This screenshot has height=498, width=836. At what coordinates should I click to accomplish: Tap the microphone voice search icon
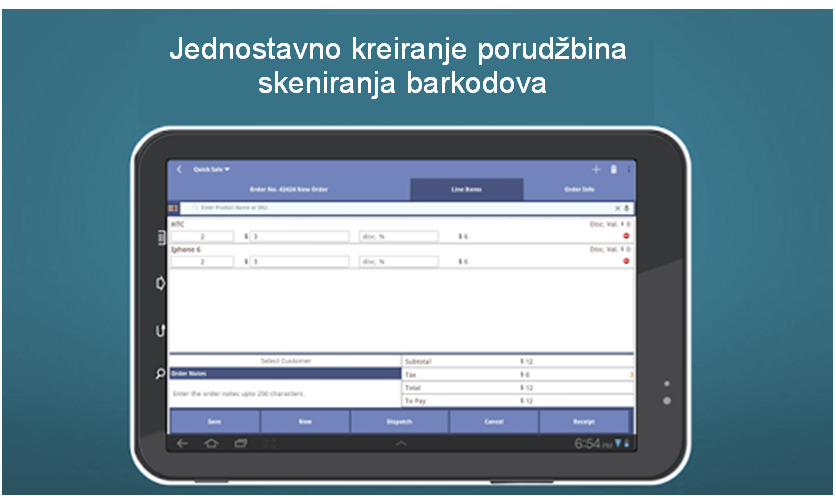pos(627,207)
